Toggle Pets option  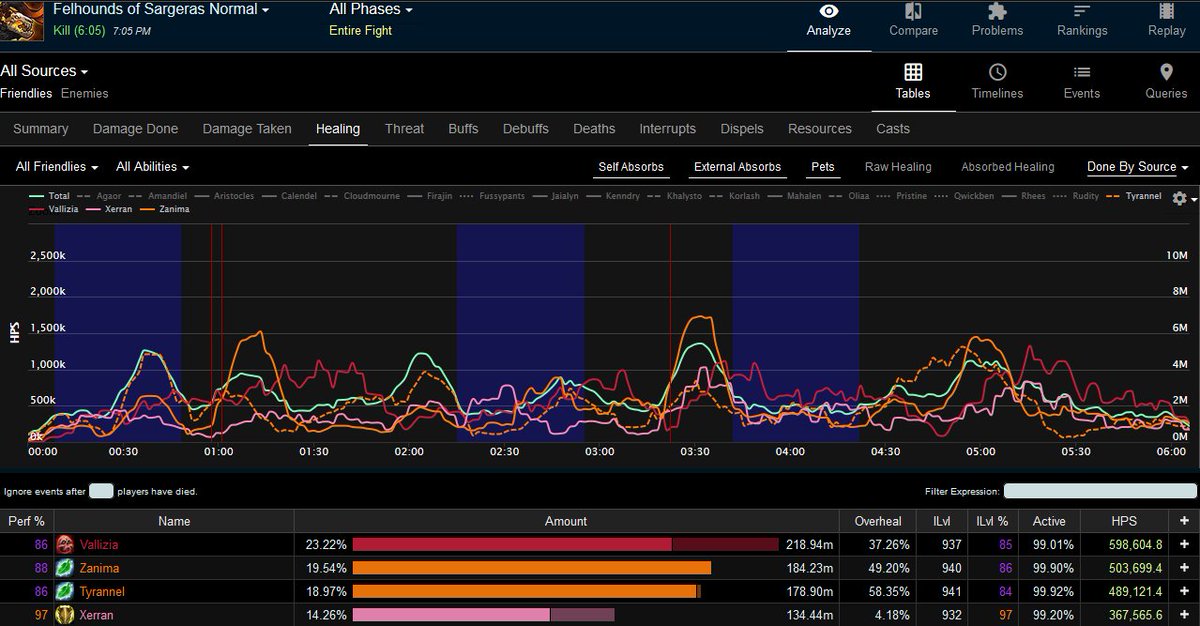point(823,167)
